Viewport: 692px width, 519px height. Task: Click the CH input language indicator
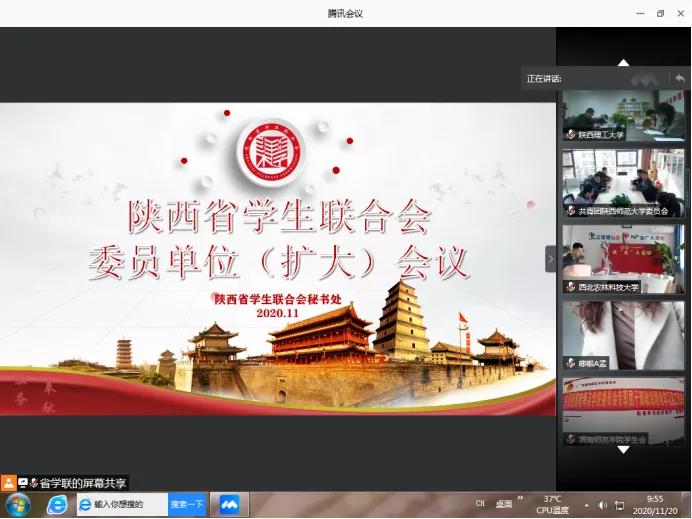click(x=480, y=504)
